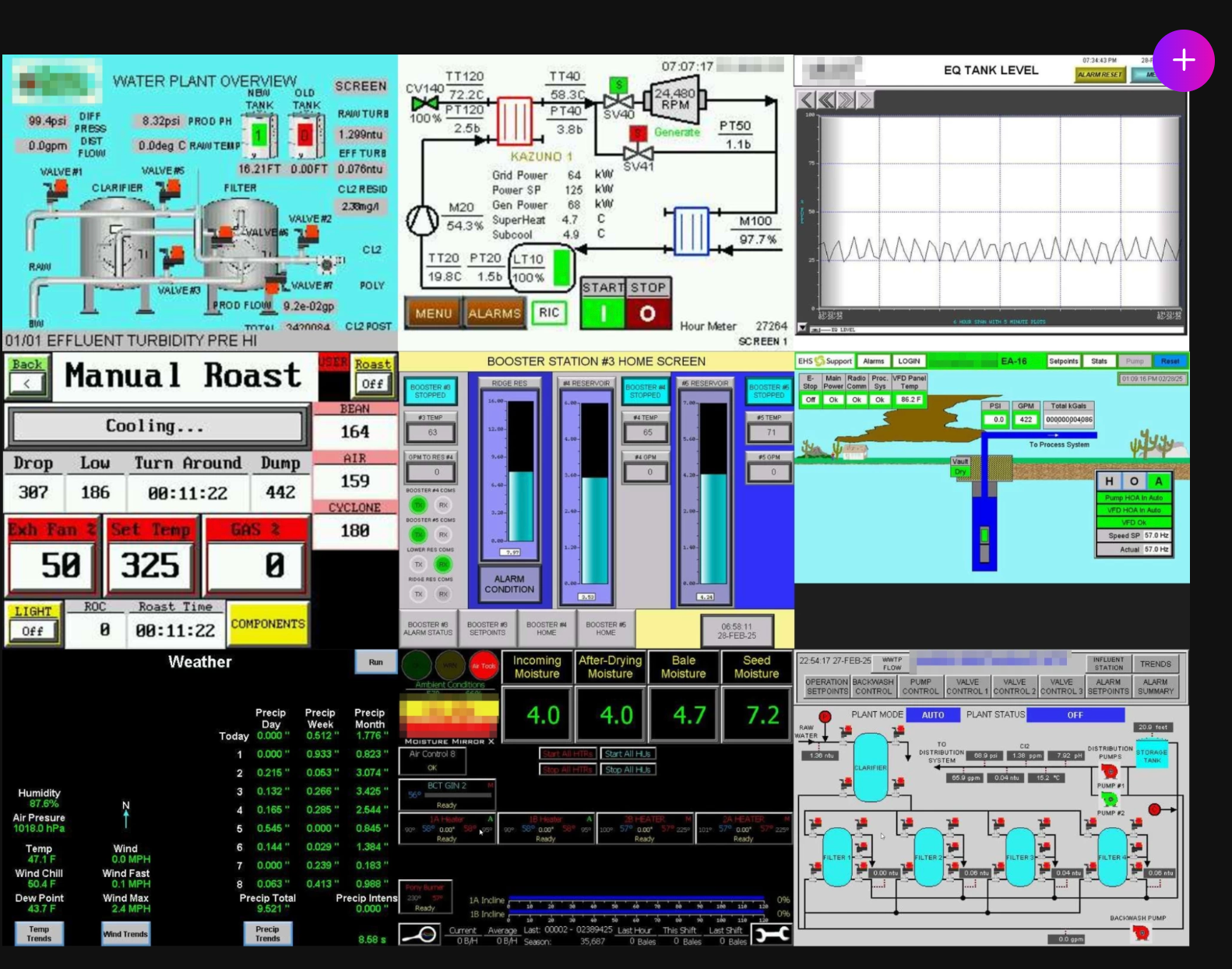The width and height of the screenshot is (1232, 969).
Task: Click the red Pump #1 icon
Action: point(1109,771)
